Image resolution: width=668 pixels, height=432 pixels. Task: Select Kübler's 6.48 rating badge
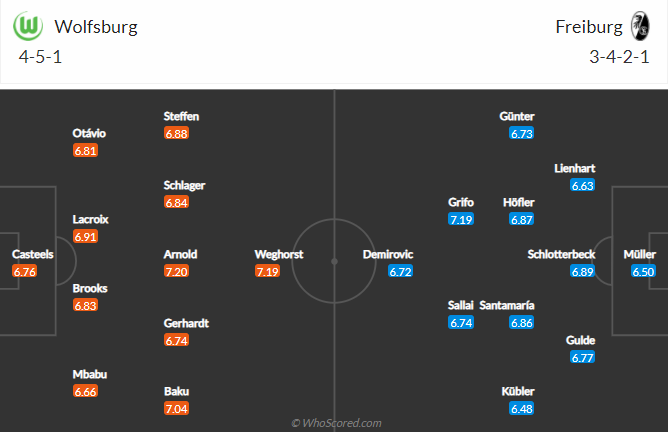(522, 408)
